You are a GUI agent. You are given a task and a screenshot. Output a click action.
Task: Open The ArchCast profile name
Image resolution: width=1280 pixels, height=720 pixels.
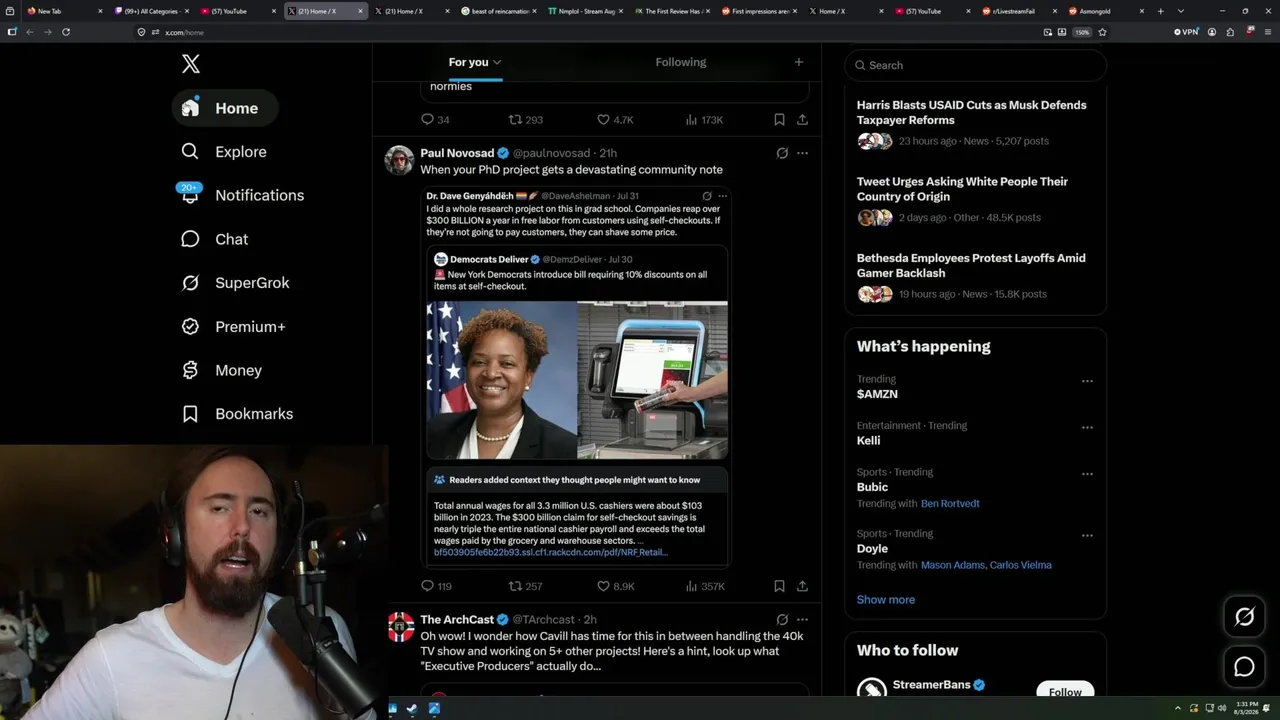pyautogui.click(x=457, y=619)
